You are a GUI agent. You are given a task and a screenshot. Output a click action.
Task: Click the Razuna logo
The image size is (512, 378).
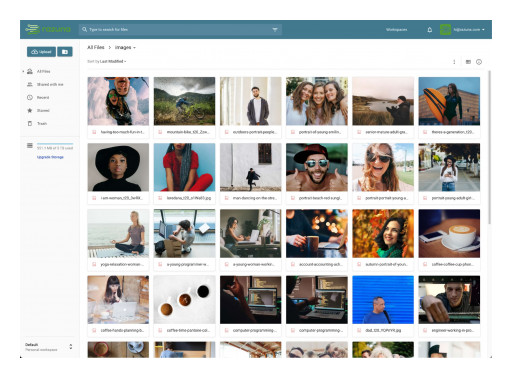(48, 29)
